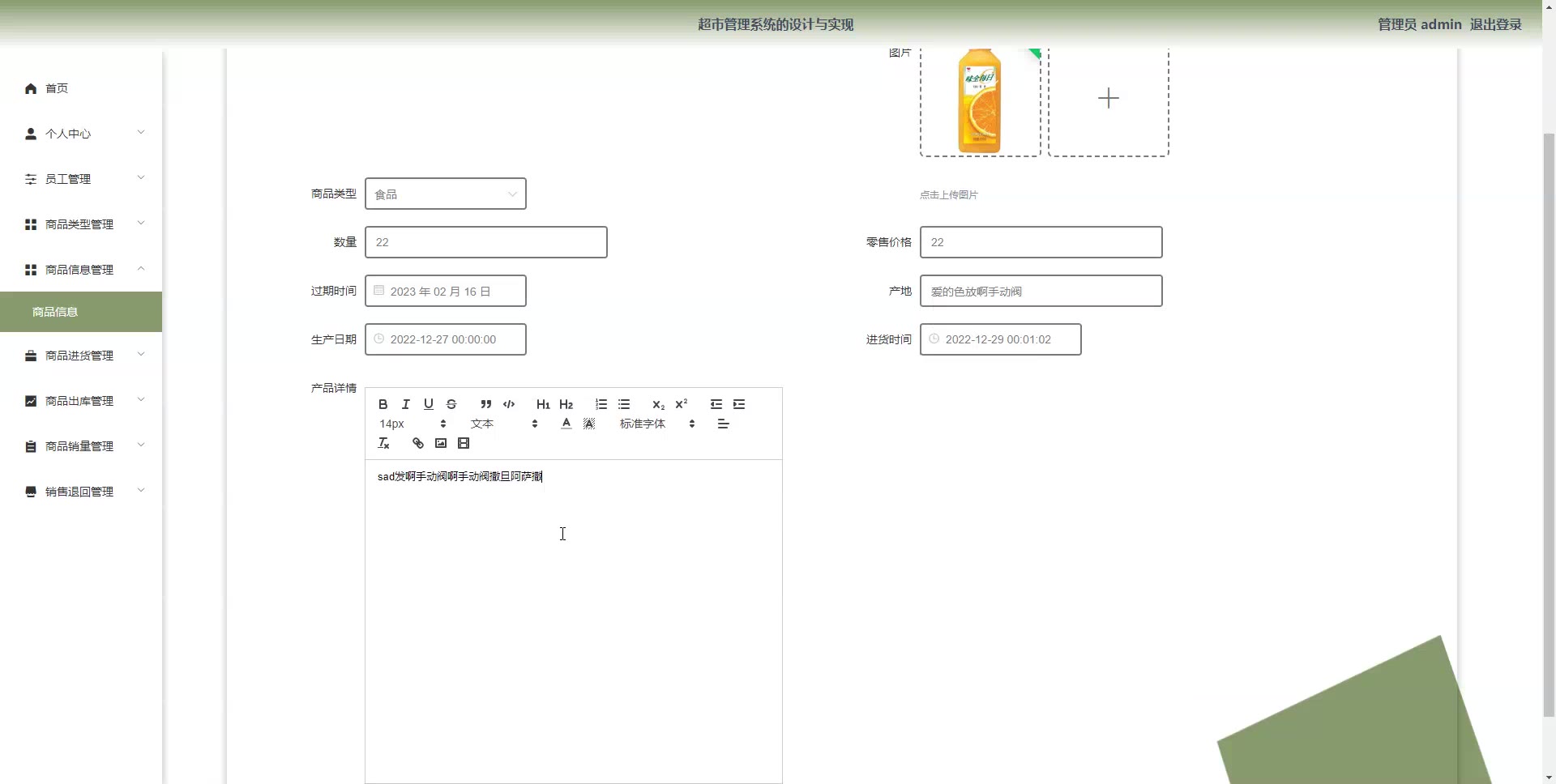1556x784 pixels.
Task: Click the plus box to upload image
Action: (1109, 99)
